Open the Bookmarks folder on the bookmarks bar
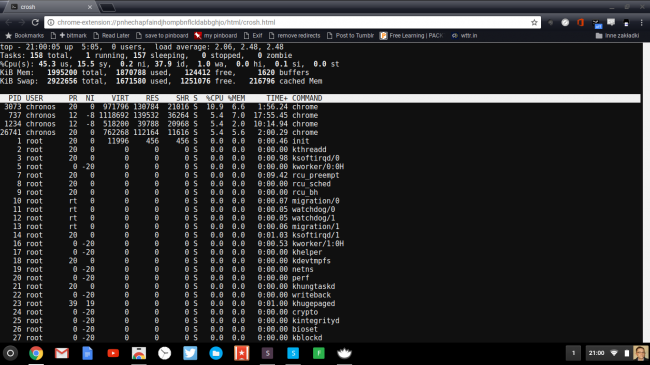Image resolution: width=650 pixels, height=365 pixels. [24, 36]
